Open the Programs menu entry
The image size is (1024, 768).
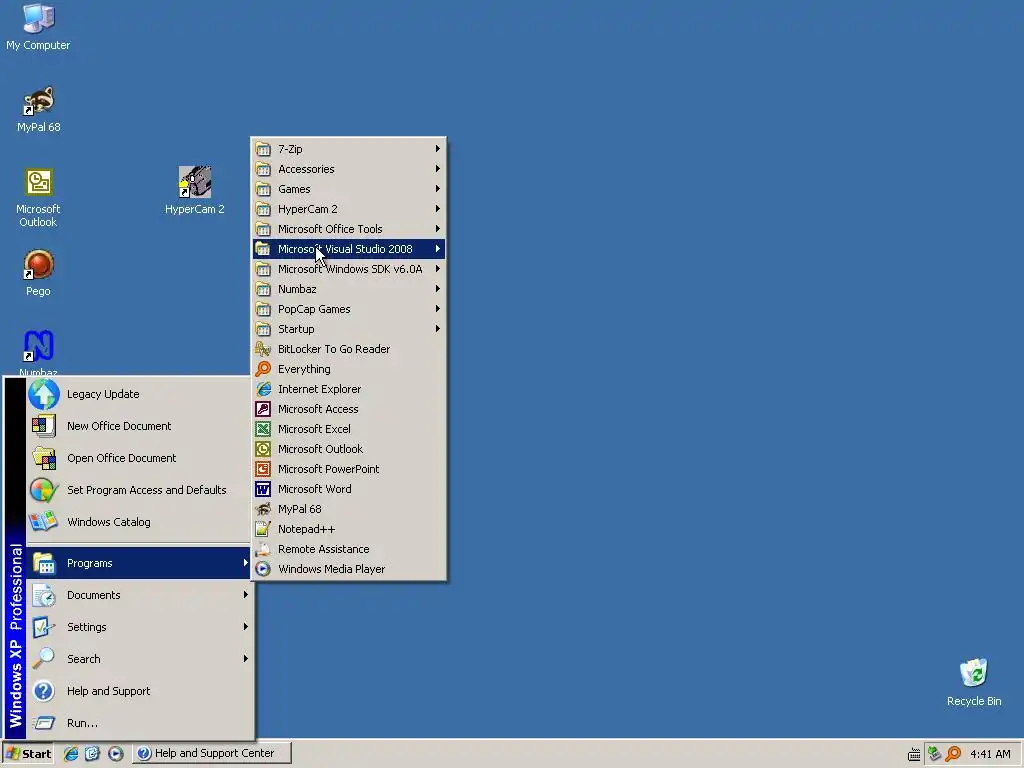coord(139,563)
